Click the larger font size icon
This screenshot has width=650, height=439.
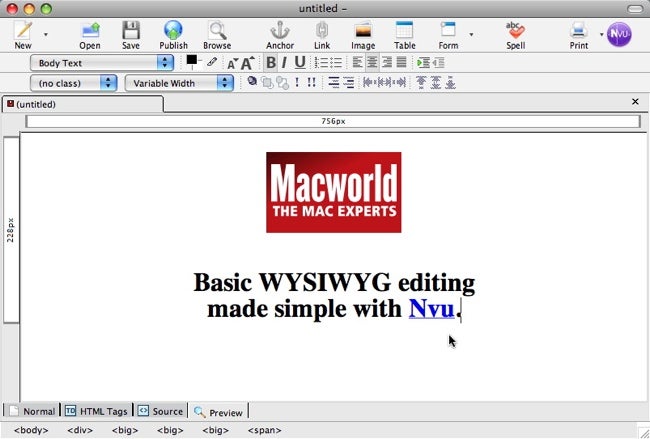247,63
